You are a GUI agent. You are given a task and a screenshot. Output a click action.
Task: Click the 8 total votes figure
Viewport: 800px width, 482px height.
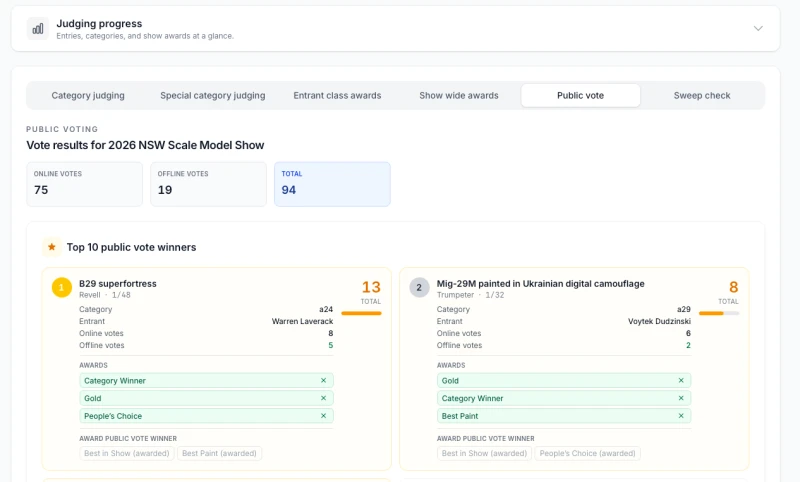click(x=734, y=287)
